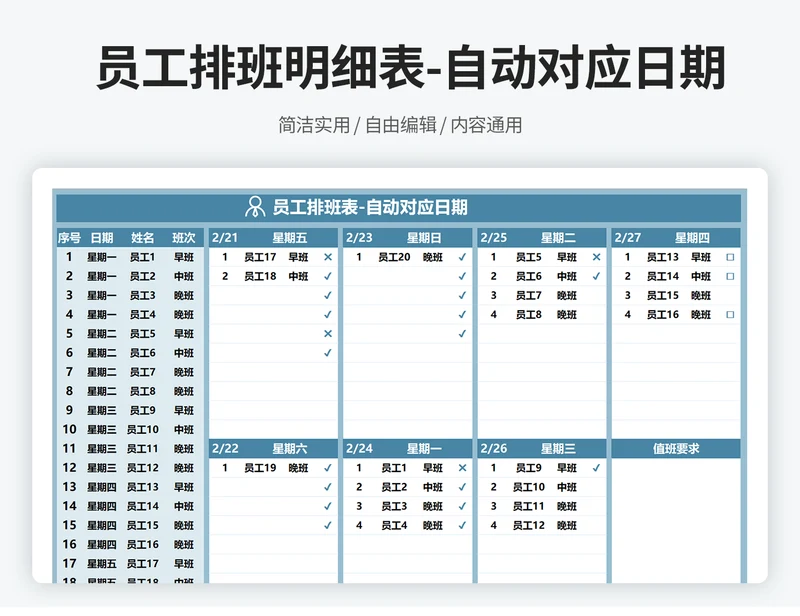
Task: Select 员工17 cell in the 2/21 panel
Action: 260,257
